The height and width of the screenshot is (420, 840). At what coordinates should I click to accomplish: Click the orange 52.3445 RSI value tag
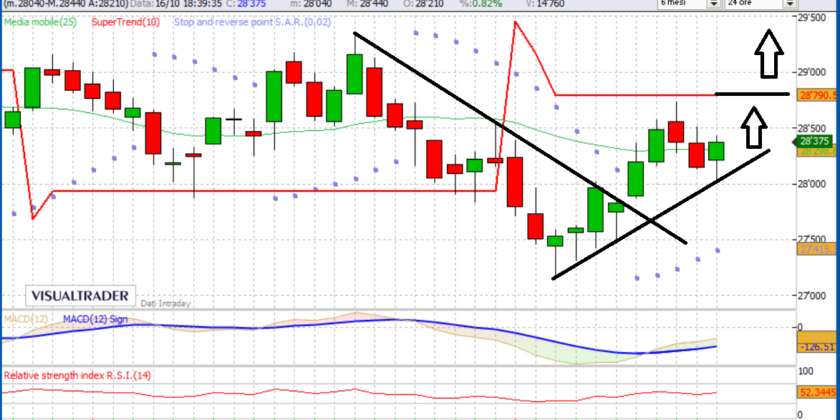pos(817,390)
